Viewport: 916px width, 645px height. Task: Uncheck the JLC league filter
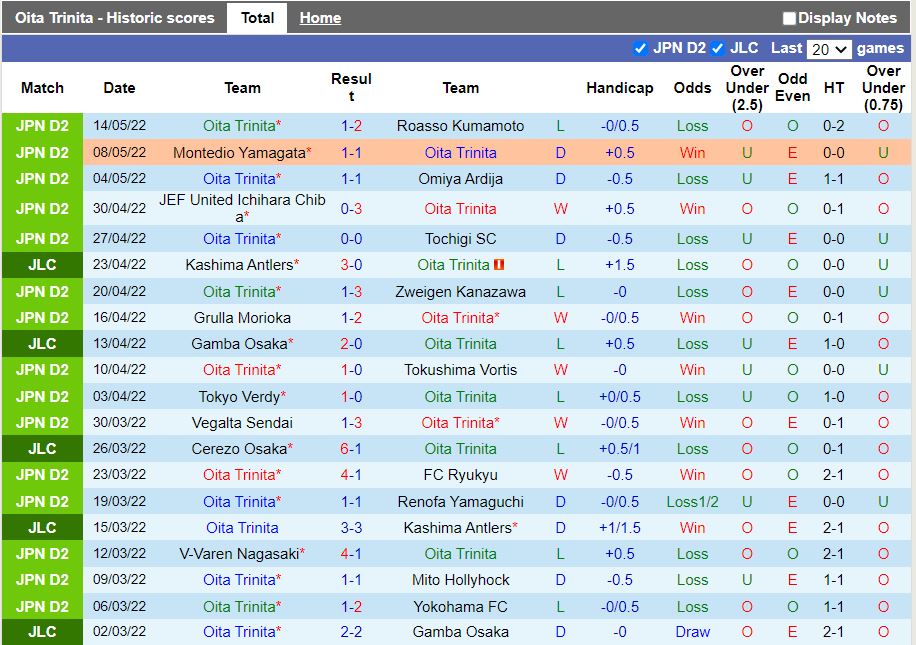coord(717,48)
